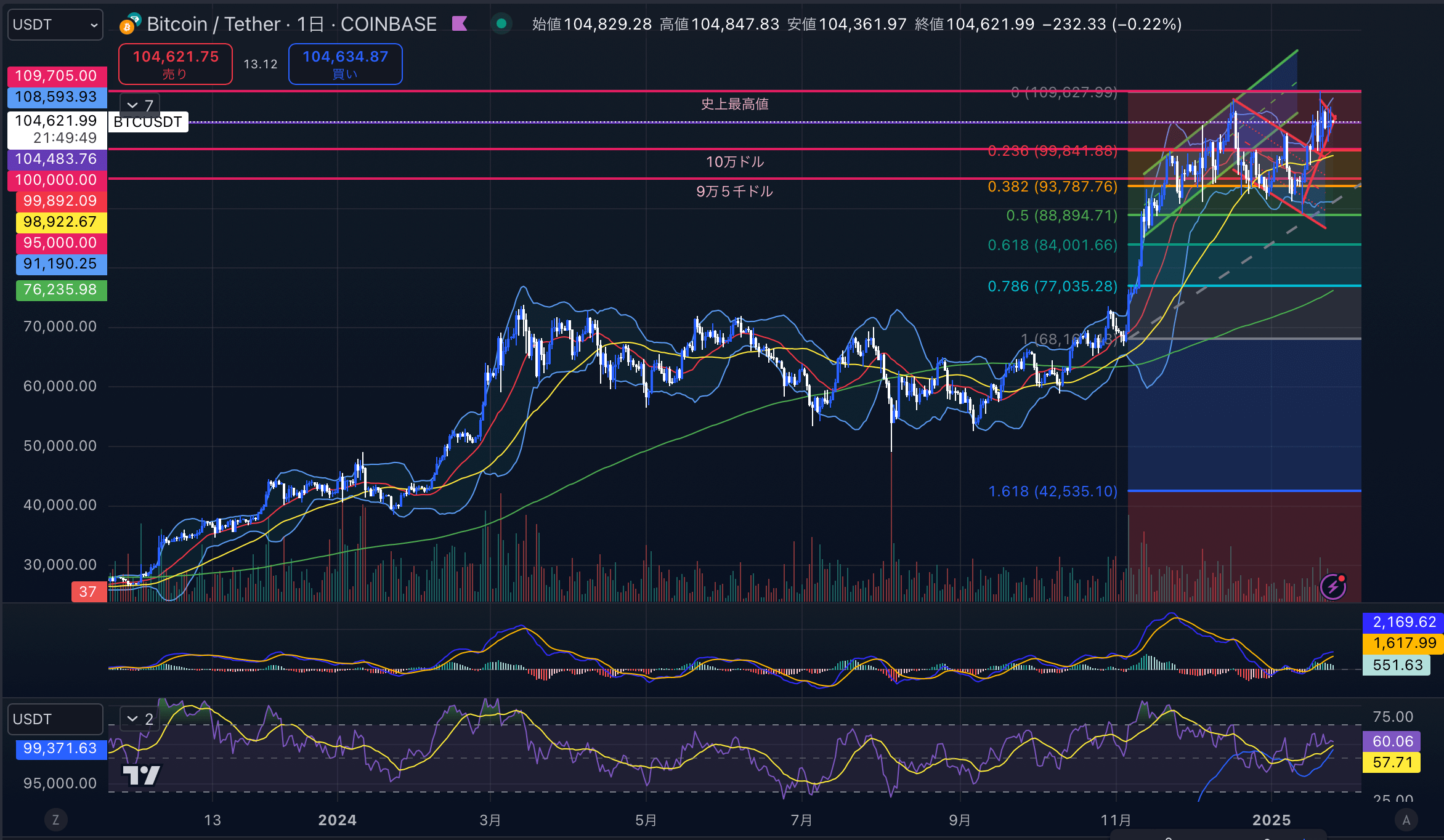1444x840 pixels.
Task: Select RSI average label 57.71
Action: (1392, 762)
